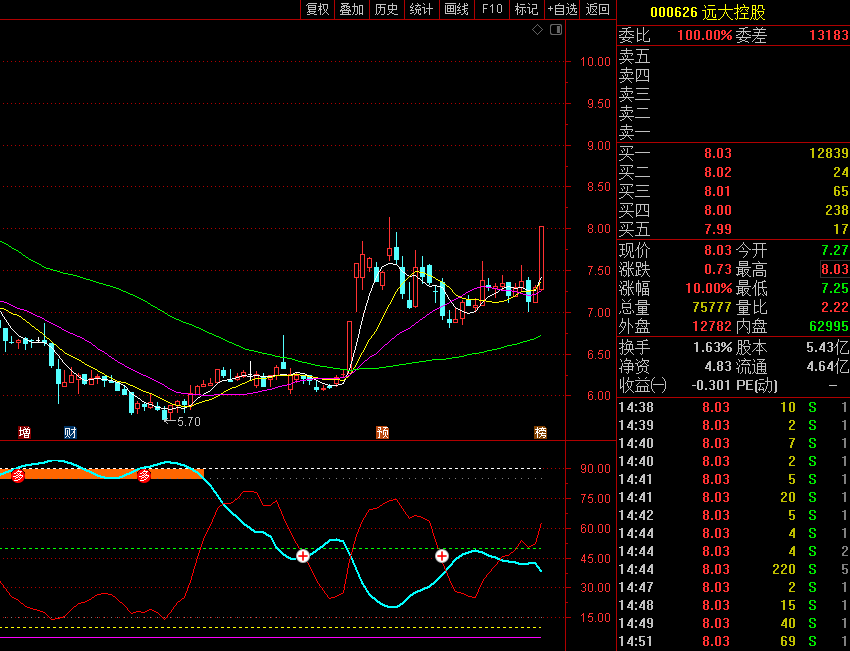850x651 pixels.
Task: Click the leftmost 多 signal marker
Action: point(18,476)
